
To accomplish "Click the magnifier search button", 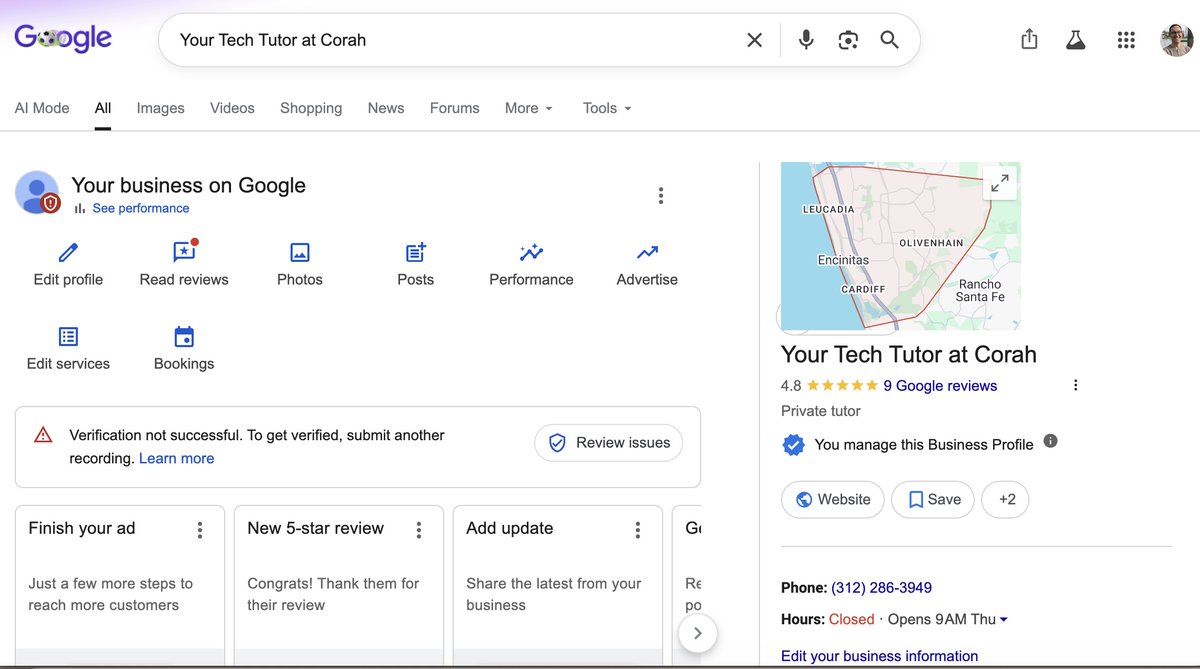I will 890,40.
